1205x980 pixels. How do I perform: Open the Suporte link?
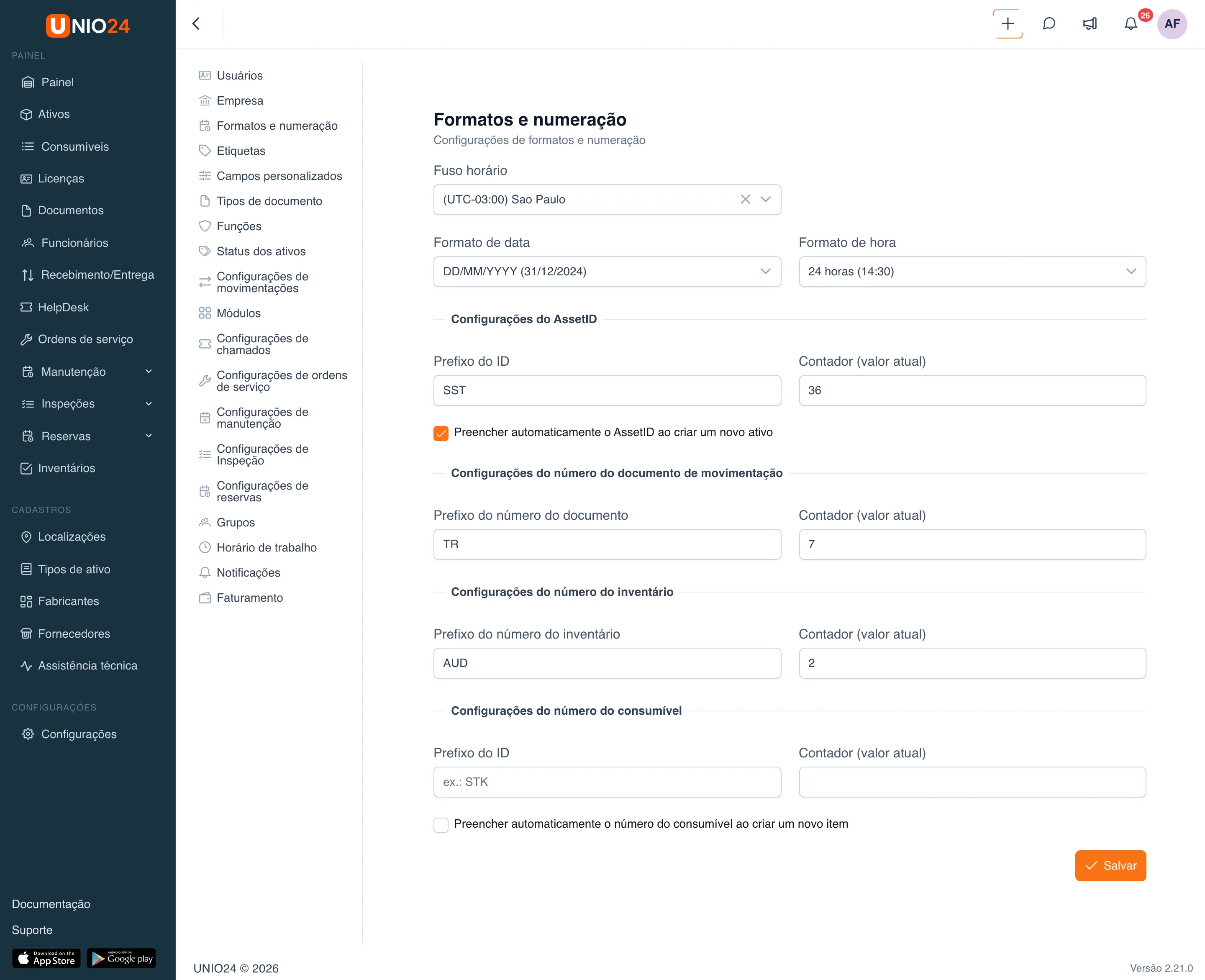(x=32, y=930)
